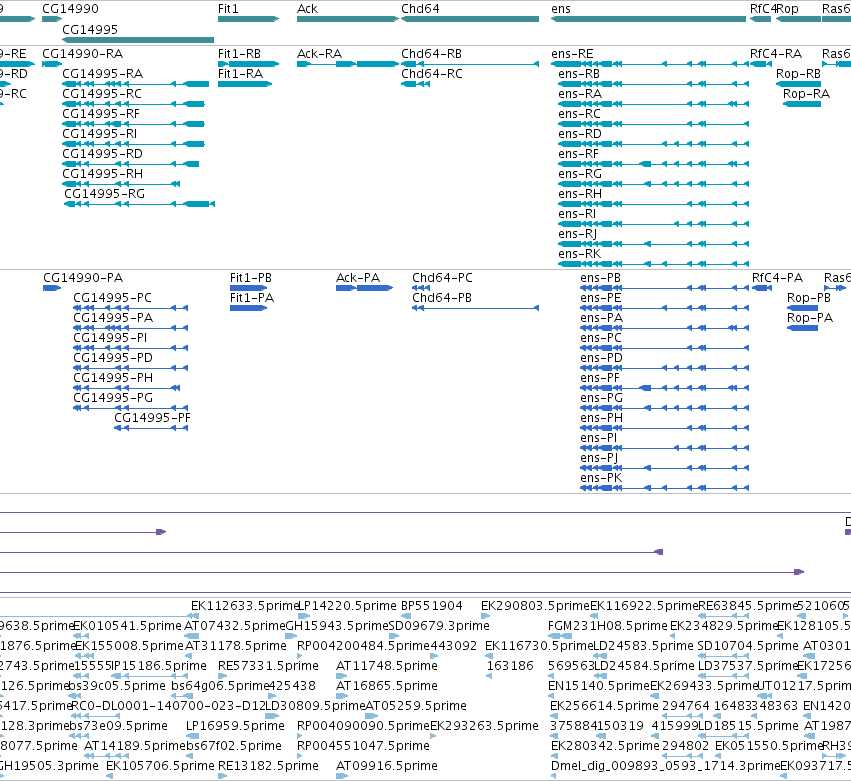Click transcript ens-RE

click(650, 64)
